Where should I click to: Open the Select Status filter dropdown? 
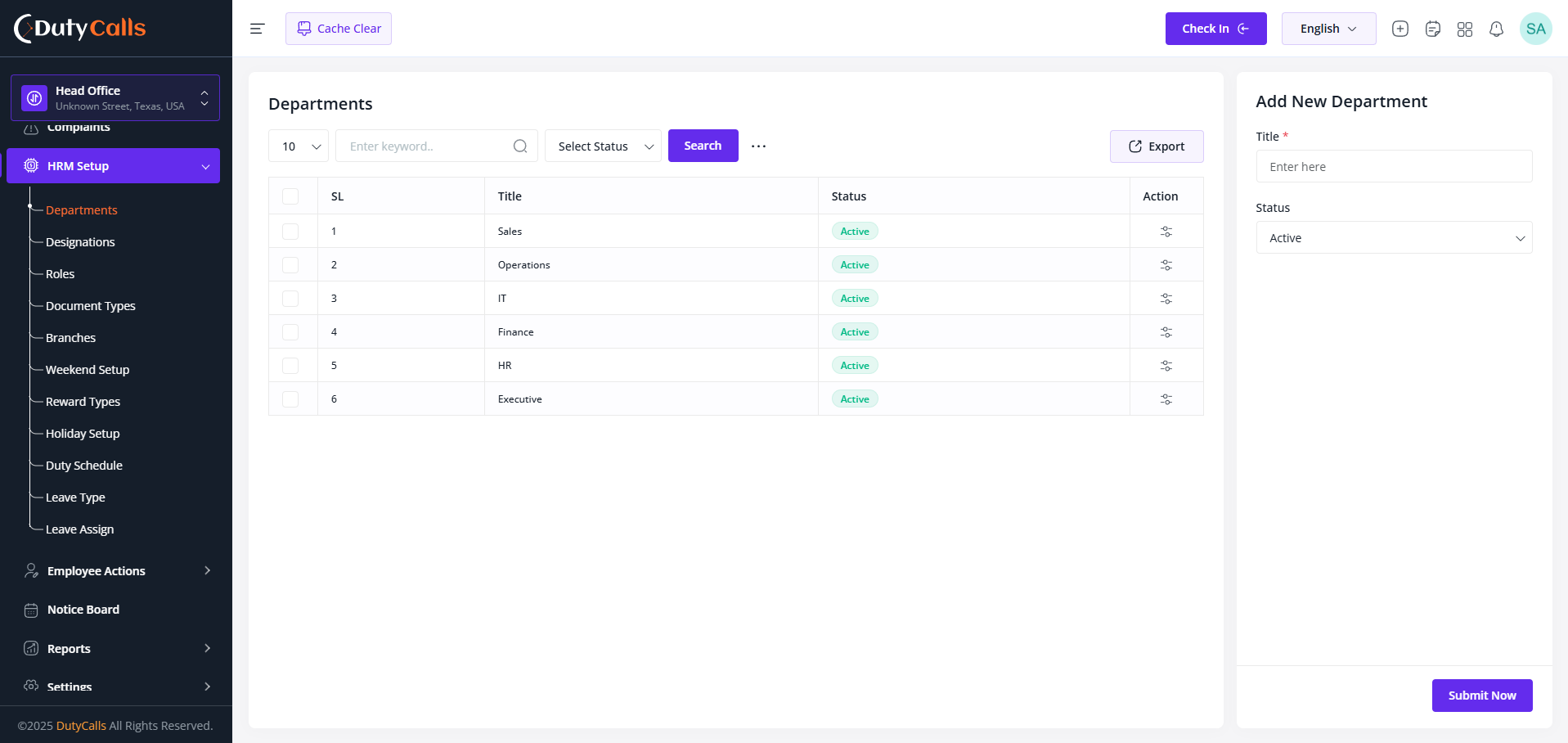[x=603, y=146]
